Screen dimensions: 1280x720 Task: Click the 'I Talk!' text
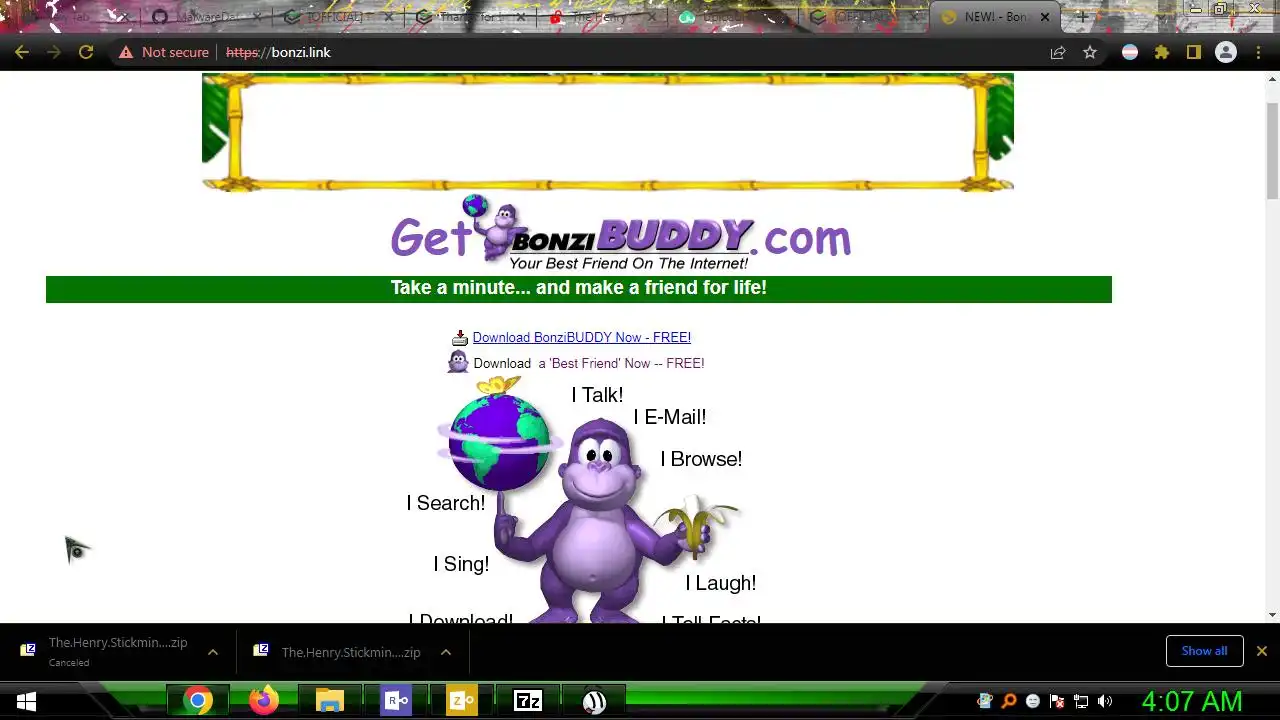tap(597, 395)
